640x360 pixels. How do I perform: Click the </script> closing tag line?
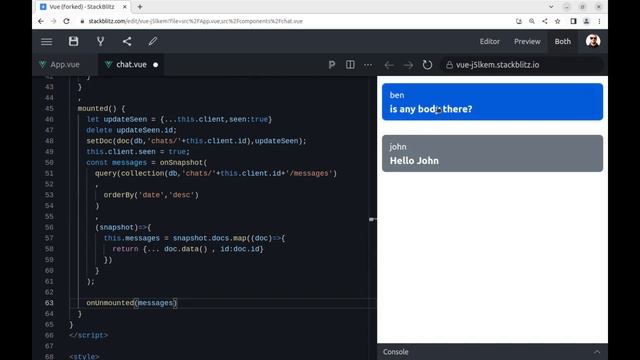click(89, 335)
